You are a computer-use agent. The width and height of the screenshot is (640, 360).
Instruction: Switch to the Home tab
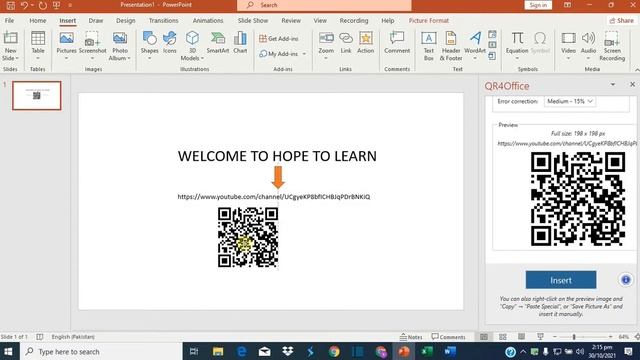point(38,20)
